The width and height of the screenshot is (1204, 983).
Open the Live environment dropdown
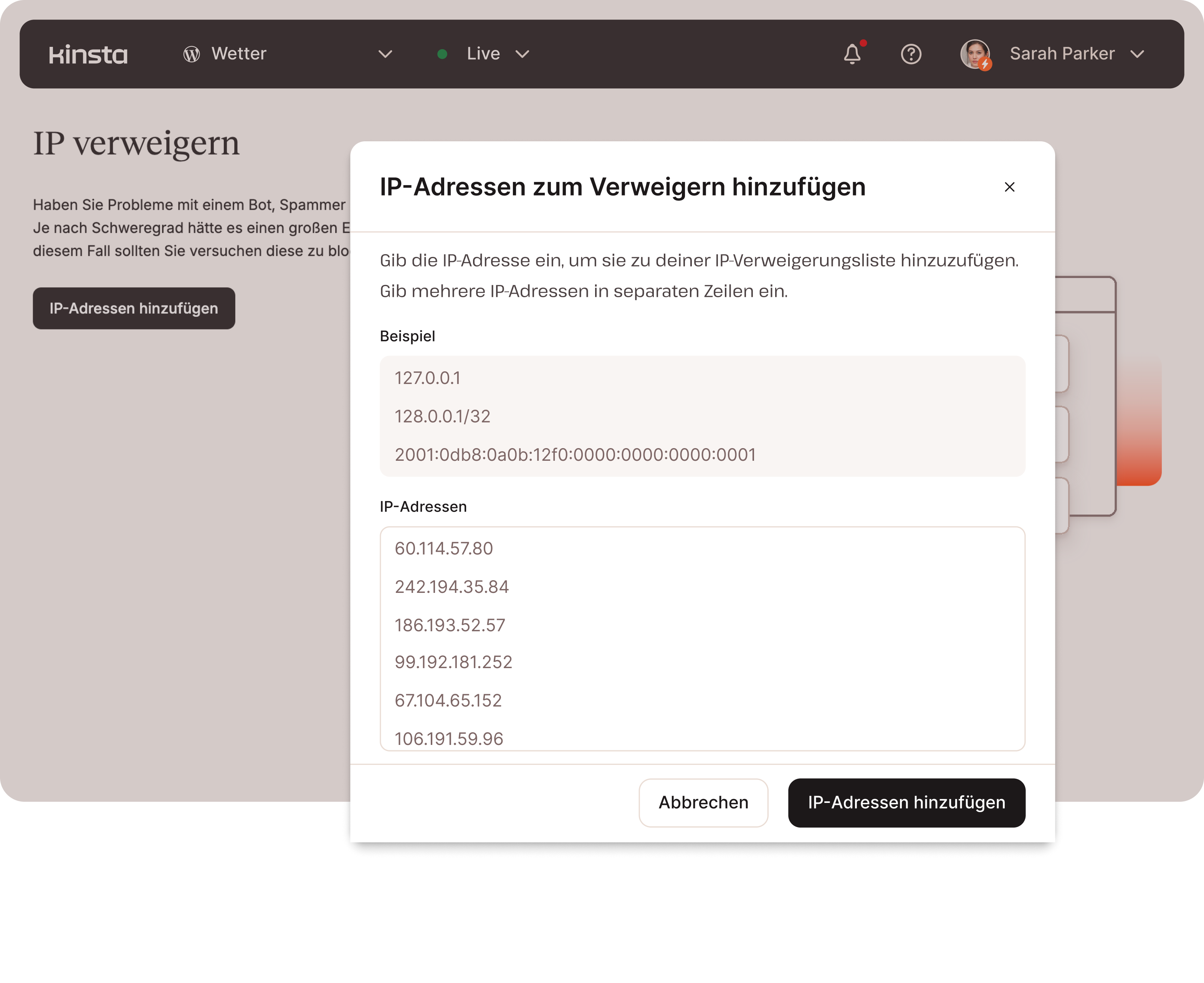[x=522, y=55]
